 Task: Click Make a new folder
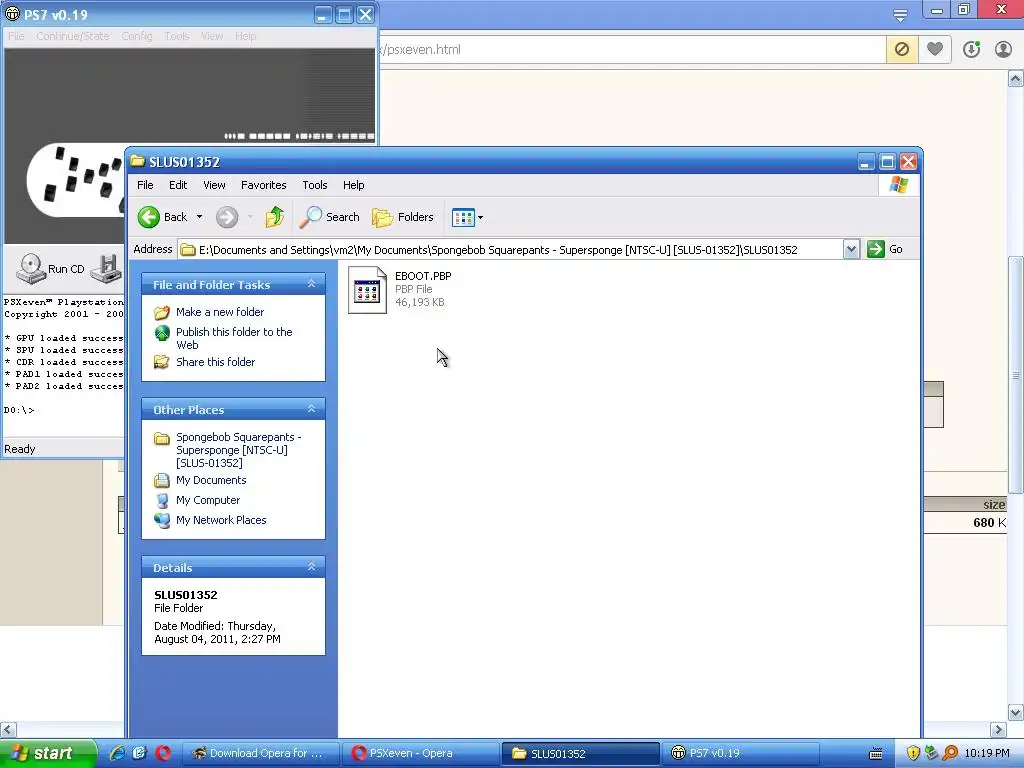[219, 312]
